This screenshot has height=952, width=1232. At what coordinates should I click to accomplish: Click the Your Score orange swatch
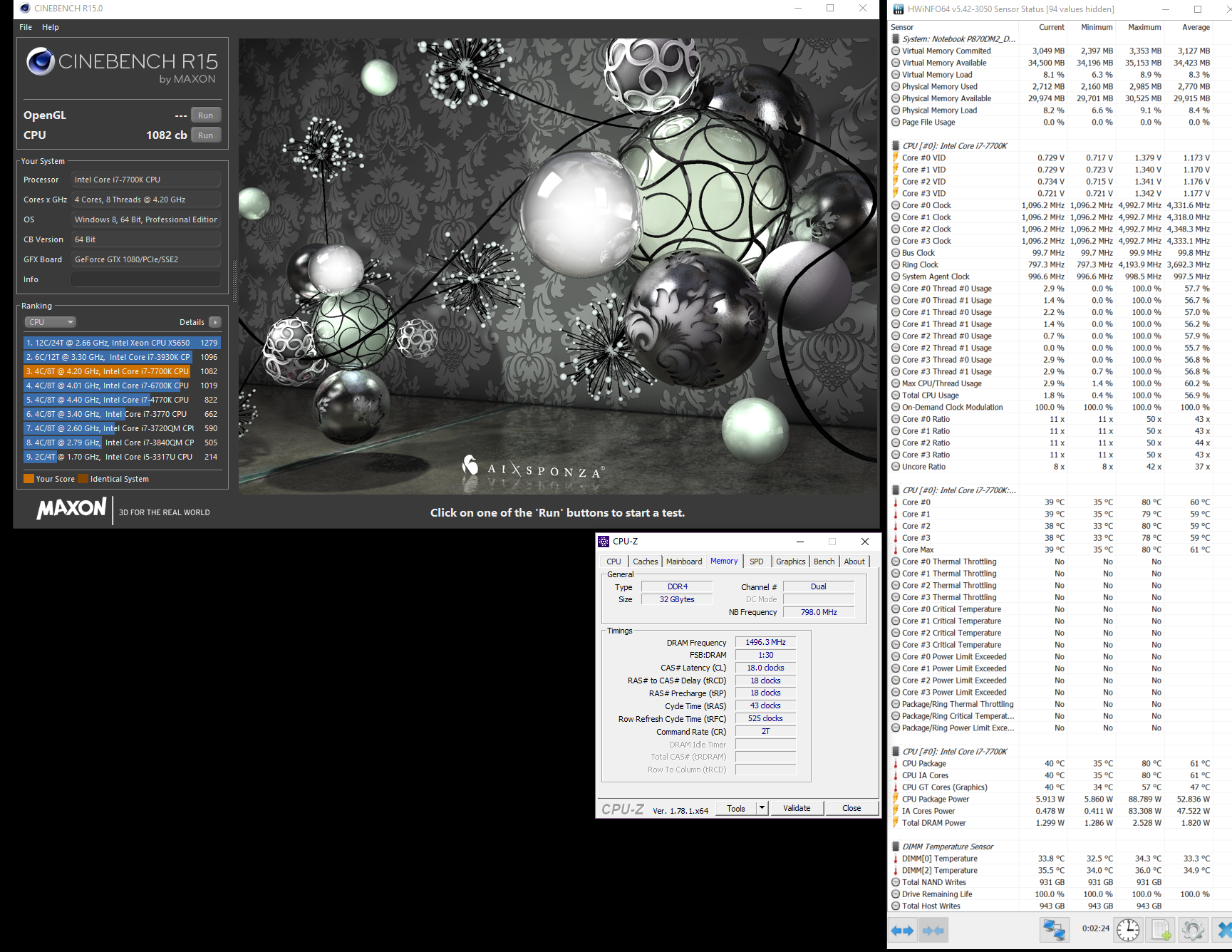29,479
